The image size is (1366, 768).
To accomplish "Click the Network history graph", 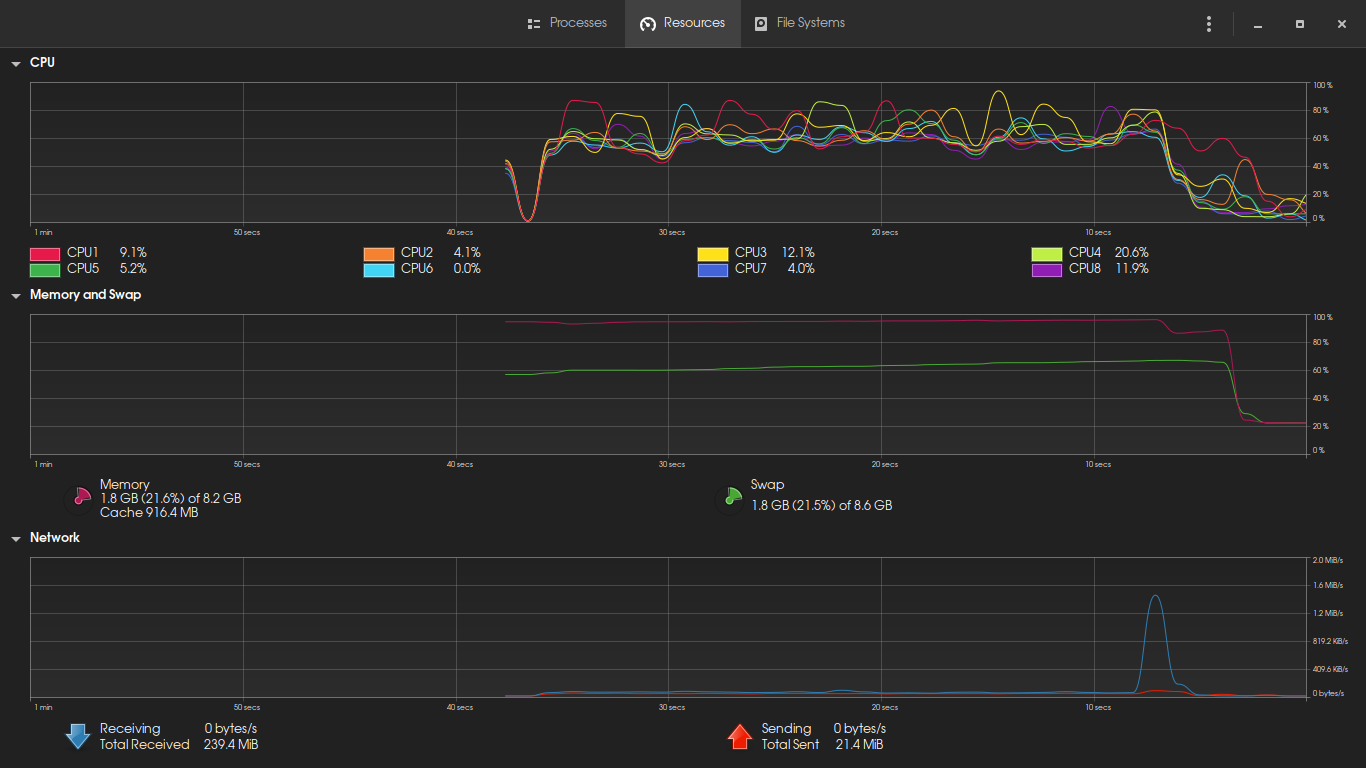I will [x=668, y=627].
